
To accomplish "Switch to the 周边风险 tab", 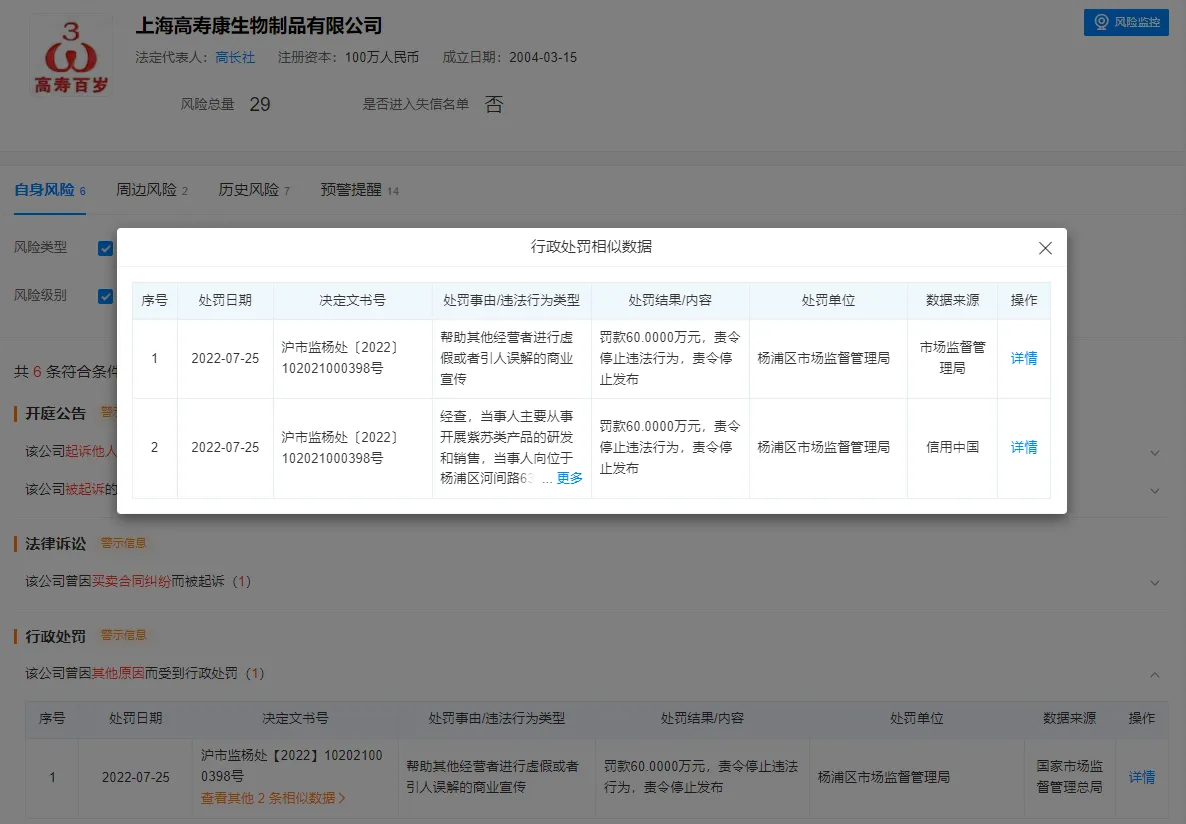I will [152, 190].
